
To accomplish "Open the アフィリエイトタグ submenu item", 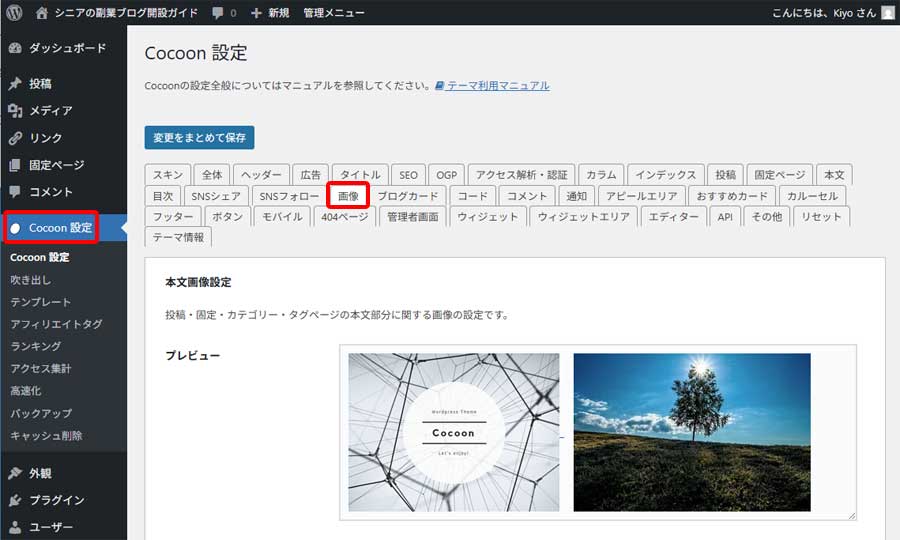I will coord(56,324).
